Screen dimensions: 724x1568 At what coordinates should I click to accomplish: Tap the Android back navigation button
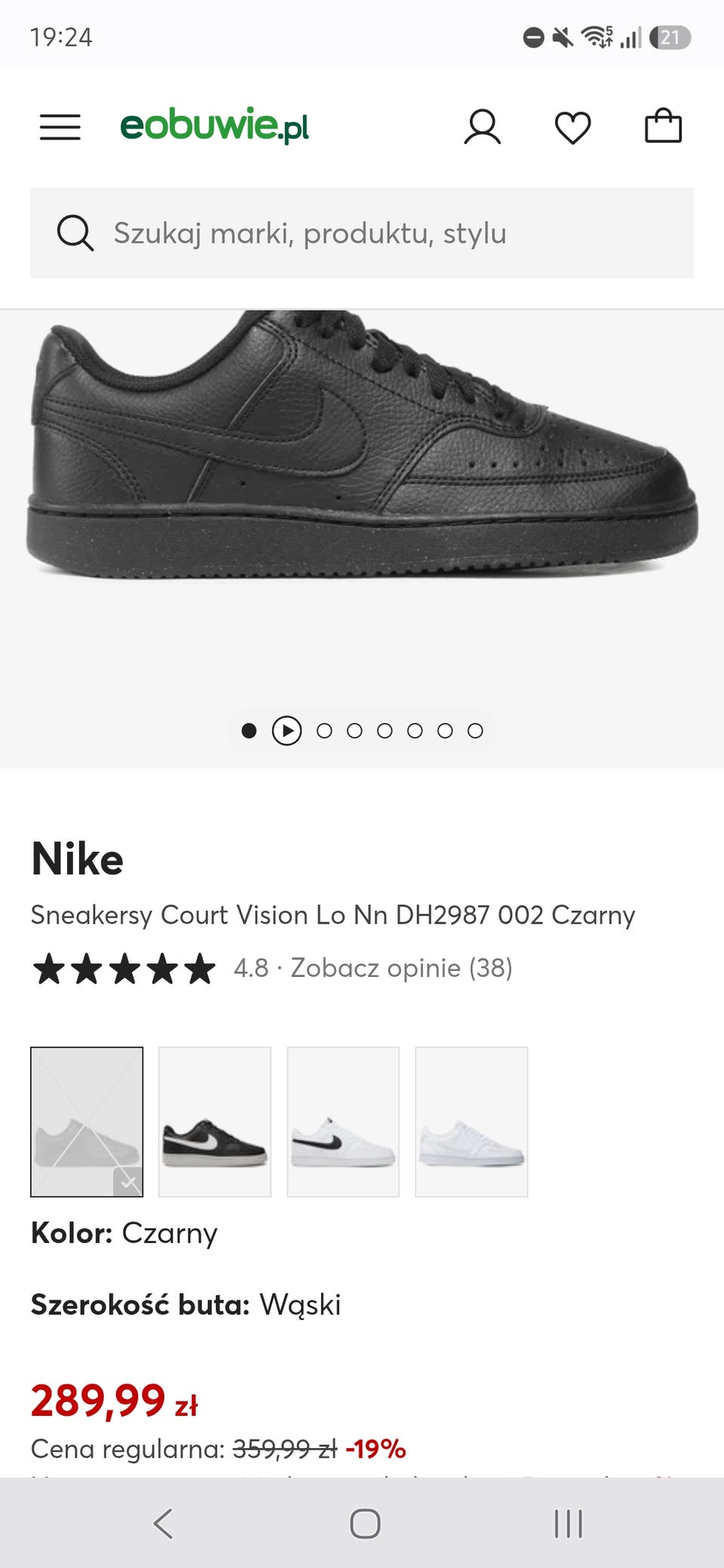(163, 1524)
